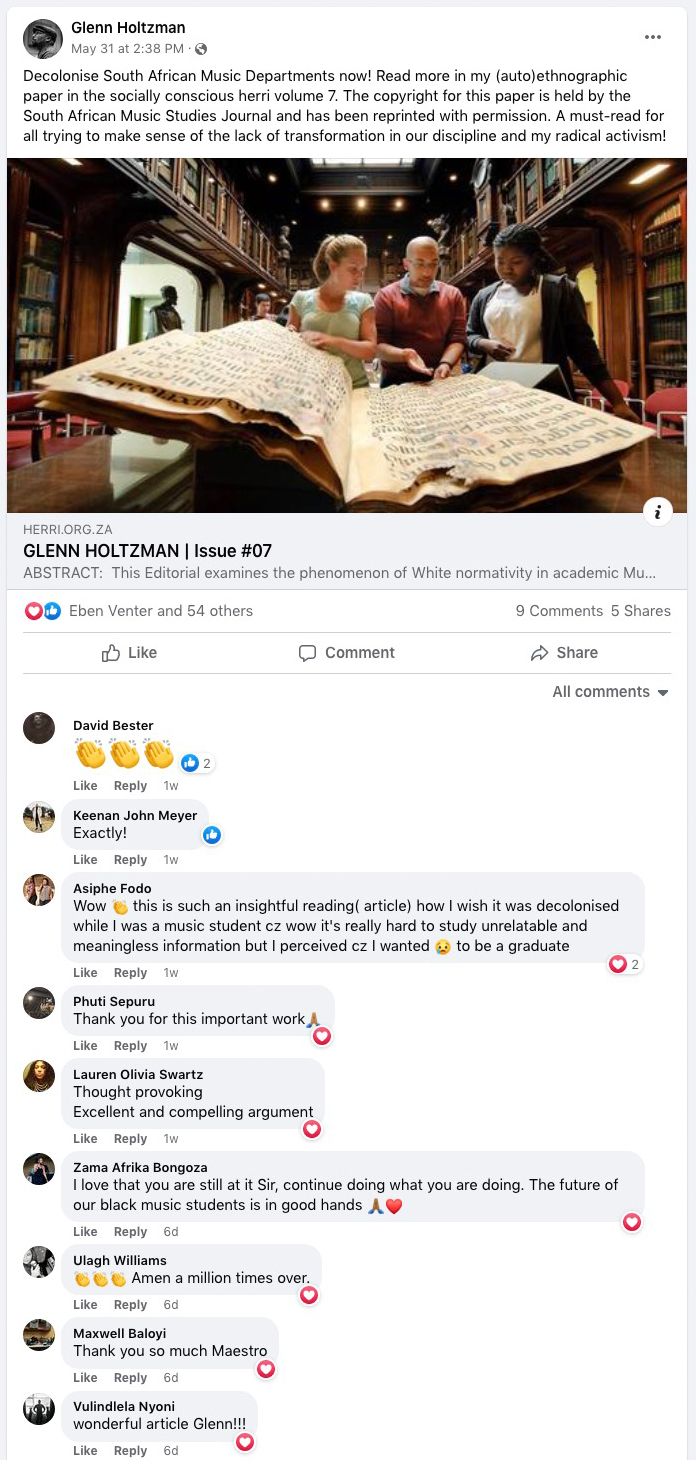Like the post with Like button
Image resolution: width=696 pixels, height=1466 pixels.
point(129,653)
